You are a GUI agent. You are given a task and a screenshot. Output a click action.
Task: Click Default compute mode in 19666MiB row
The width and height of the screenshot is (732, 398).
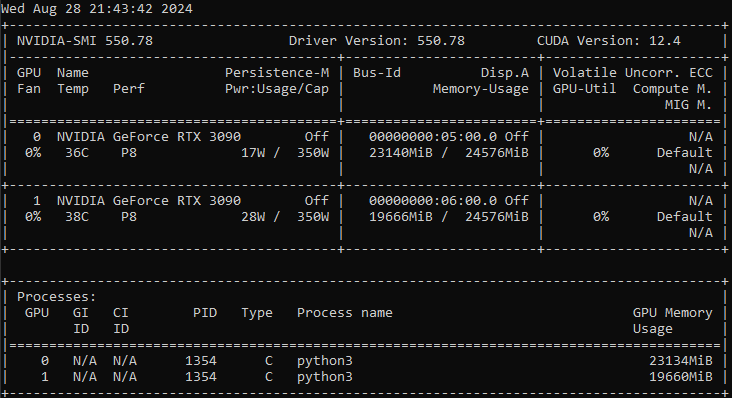685,217
